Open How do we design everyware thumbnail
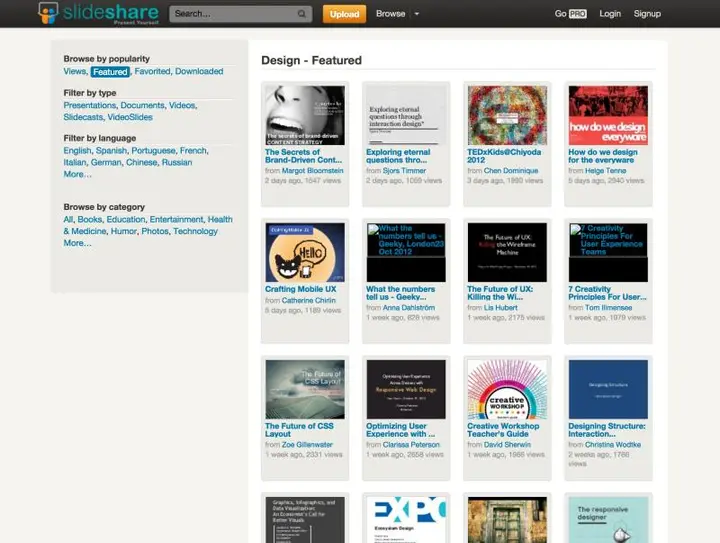 608,115
